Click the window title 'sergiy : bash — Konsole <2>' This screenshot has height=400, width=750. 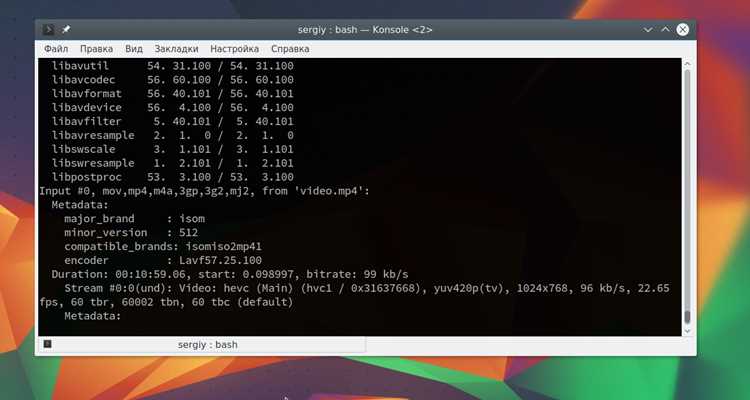365,30
